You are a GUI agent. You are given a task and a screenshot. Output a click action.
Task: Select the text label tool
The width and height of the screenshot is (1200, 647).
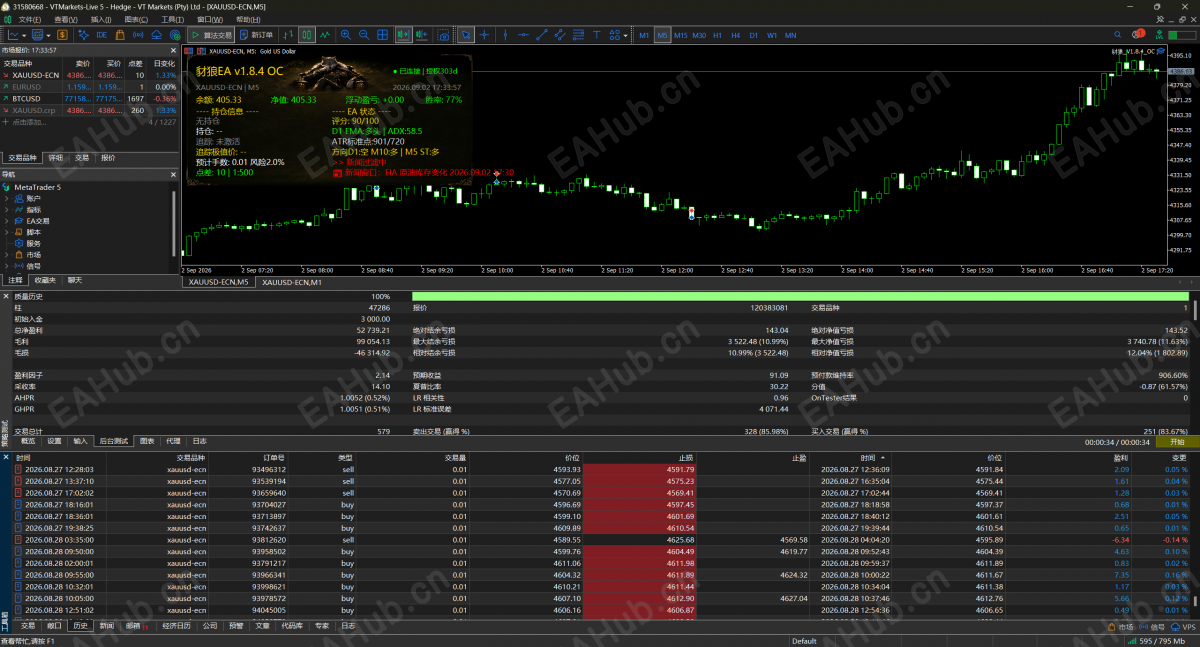(597, 35)
